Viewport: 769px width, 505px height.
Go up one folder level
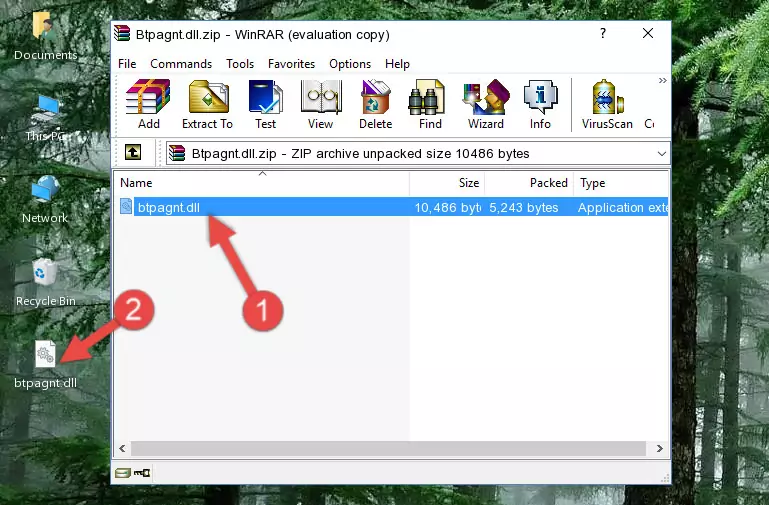pos(133,152)
